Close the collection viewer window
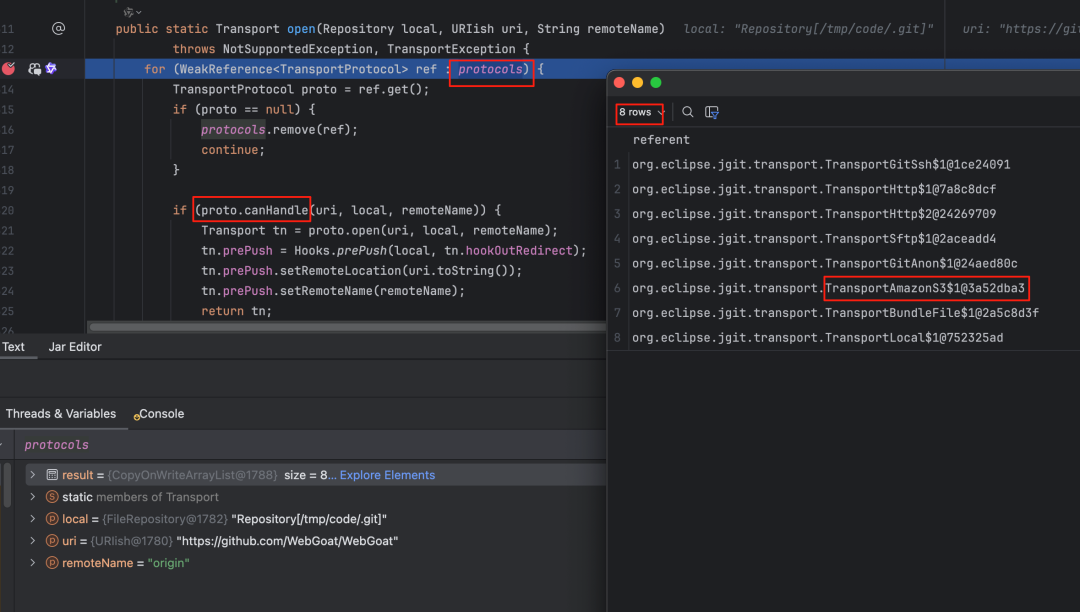The image size is (1080, 612). 619,83
